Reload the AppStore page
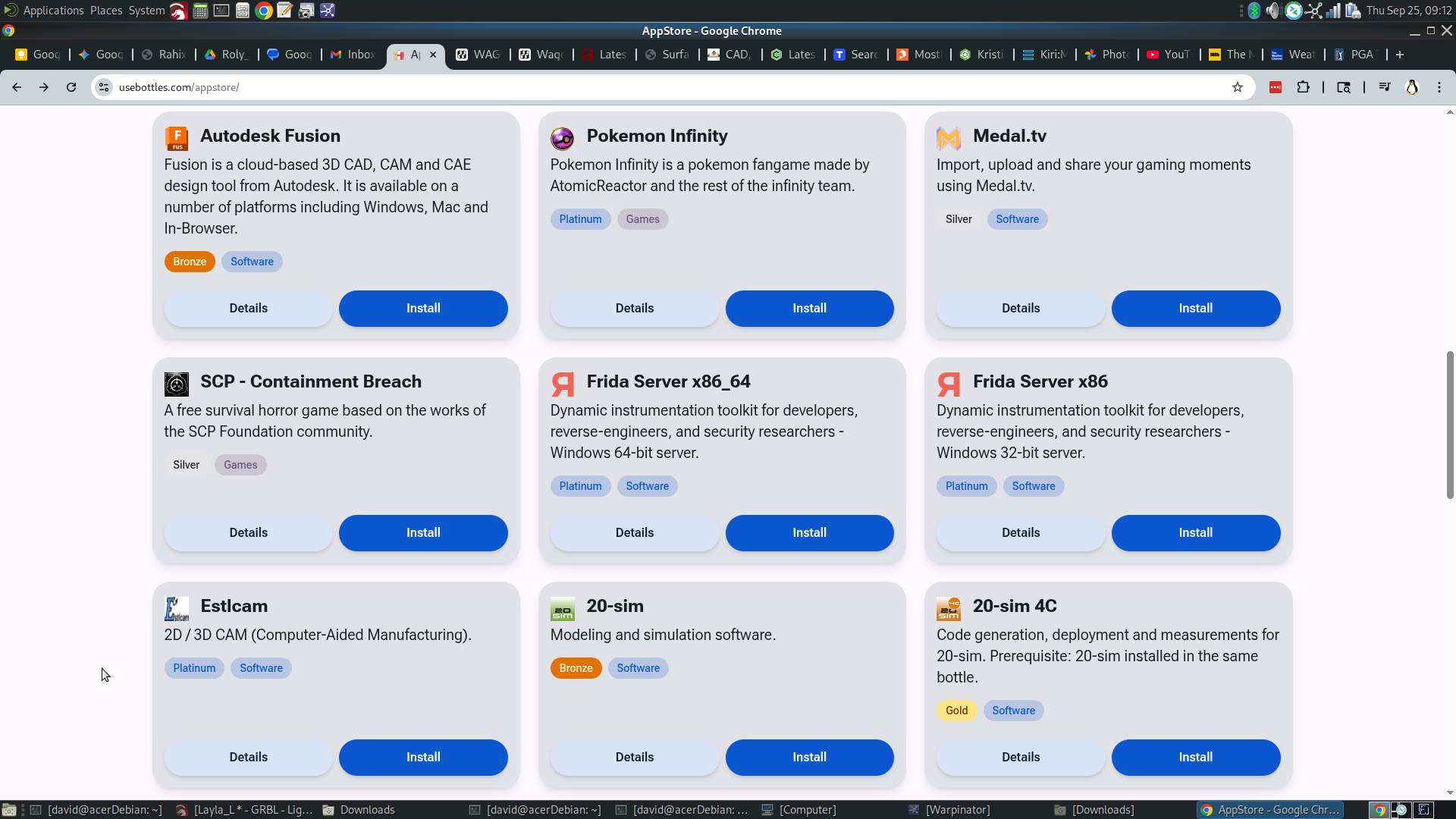This screenshot has width=1456, height=819. pyautogui.click(x=71, y=87)
